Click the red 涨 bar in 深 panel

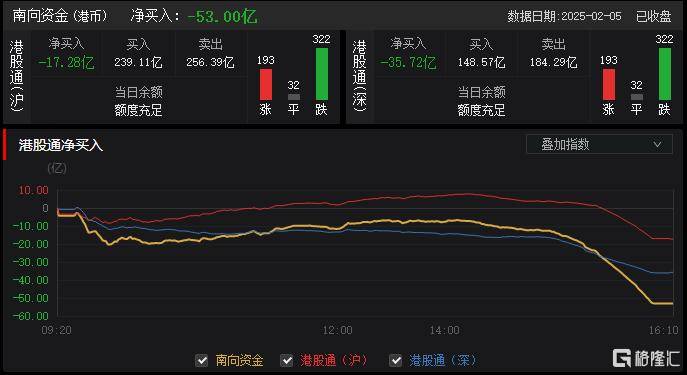click(609, 85)
